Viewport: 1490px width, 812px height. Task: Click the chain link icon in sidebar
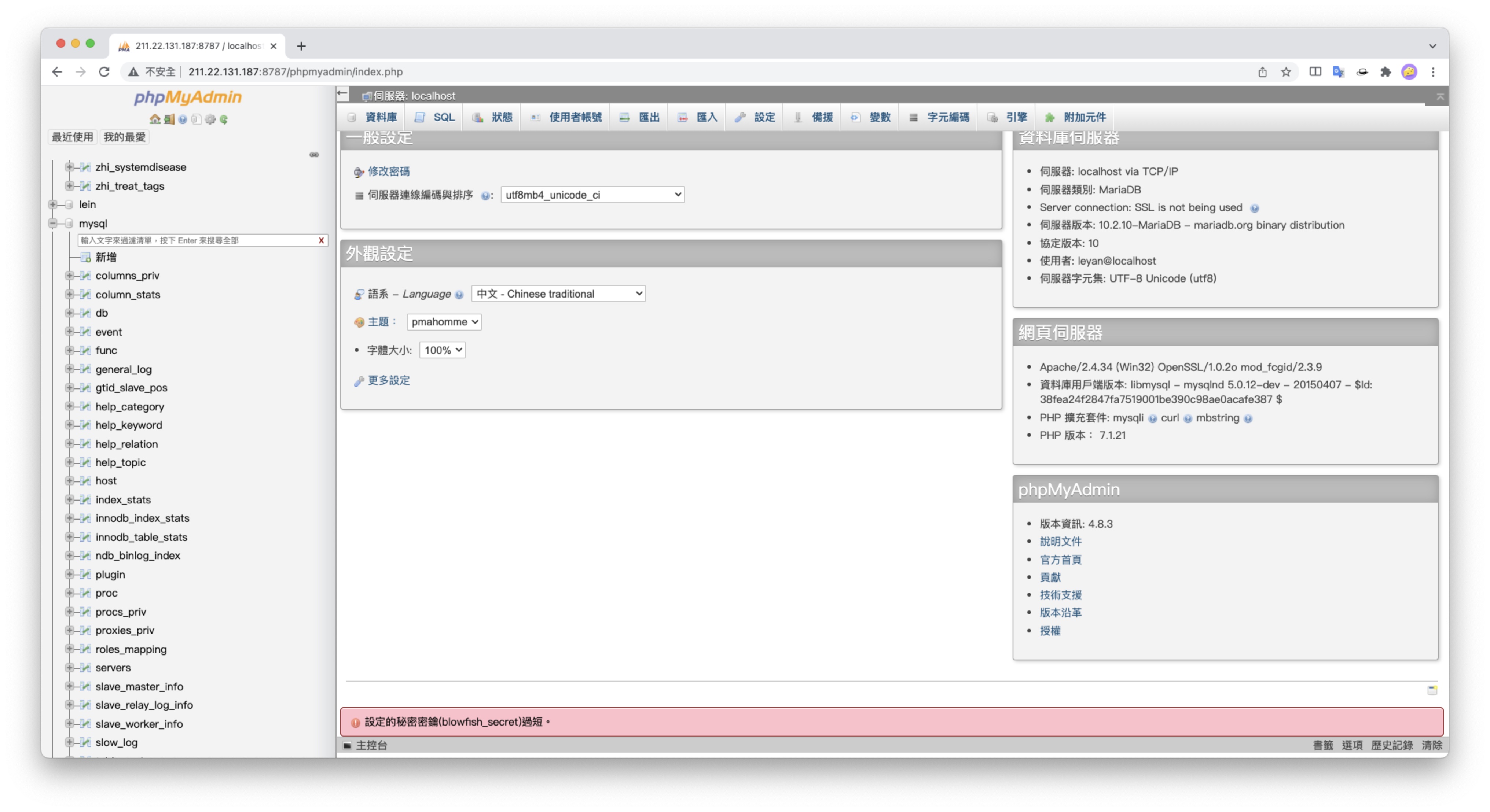tap(314, 154)
